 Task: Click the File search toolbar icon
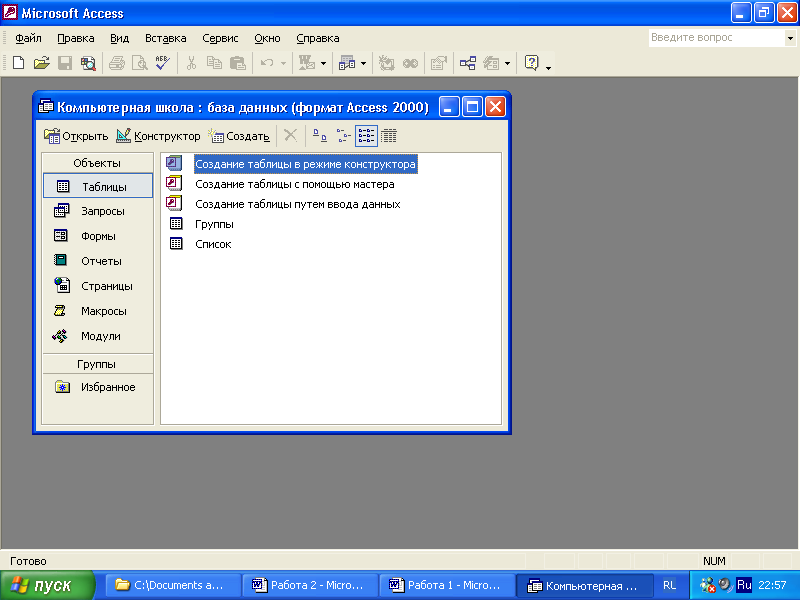[x=88, y=63]
